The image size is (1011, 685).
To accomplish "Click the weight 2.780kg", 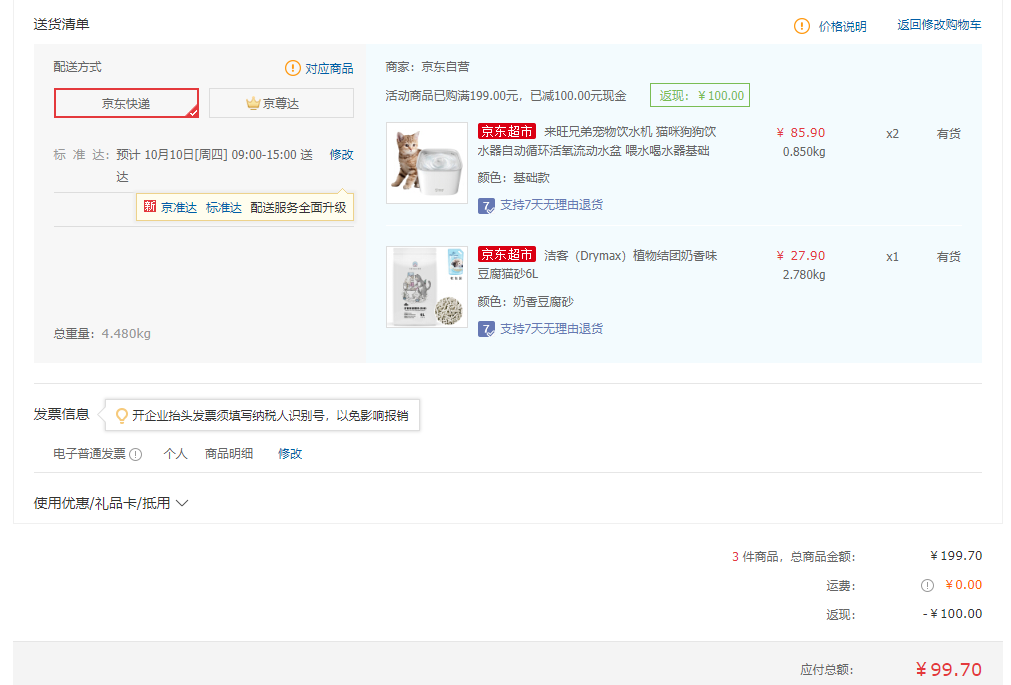I will 804,275.
